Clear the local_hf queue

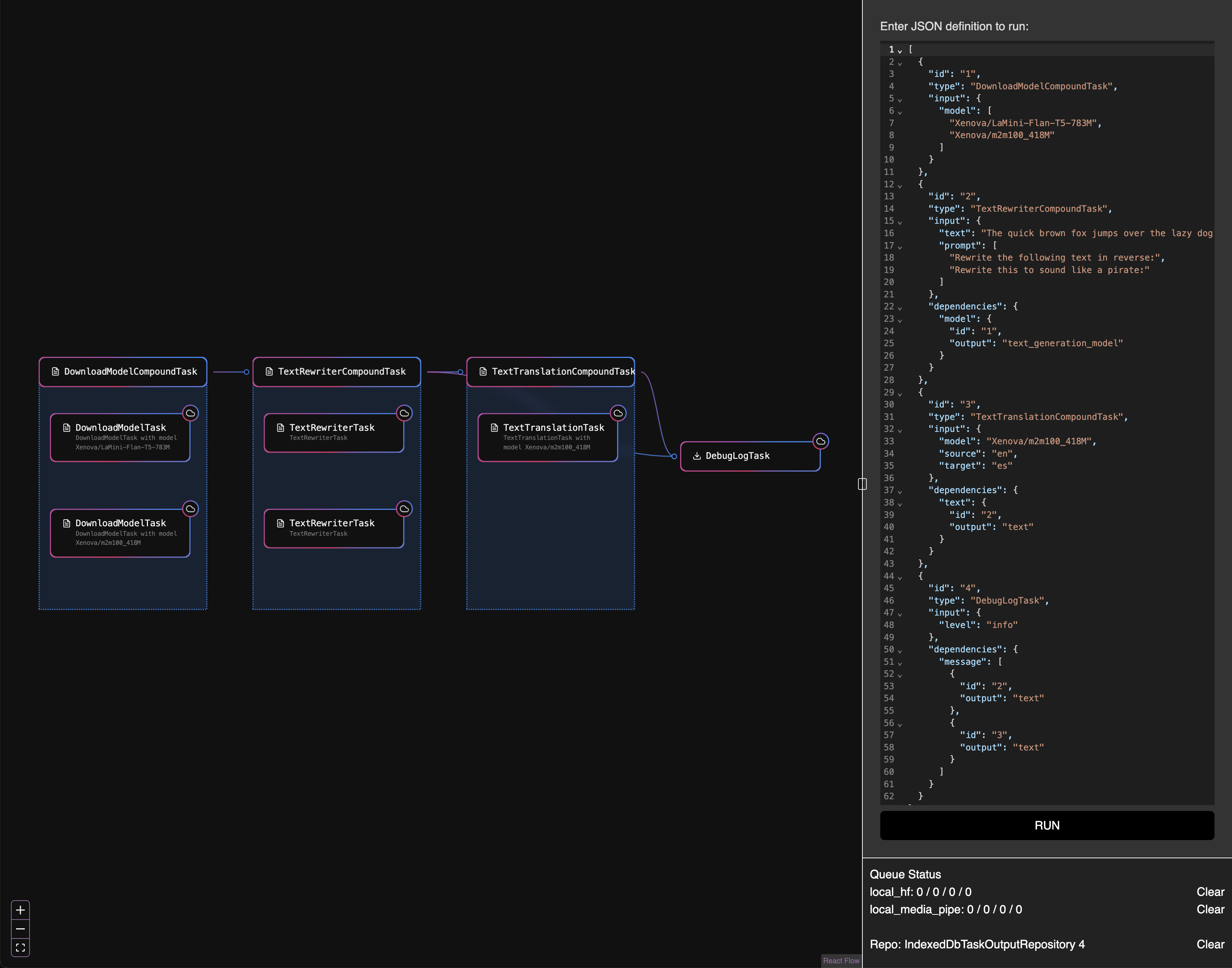click(x=1210, y=892)
